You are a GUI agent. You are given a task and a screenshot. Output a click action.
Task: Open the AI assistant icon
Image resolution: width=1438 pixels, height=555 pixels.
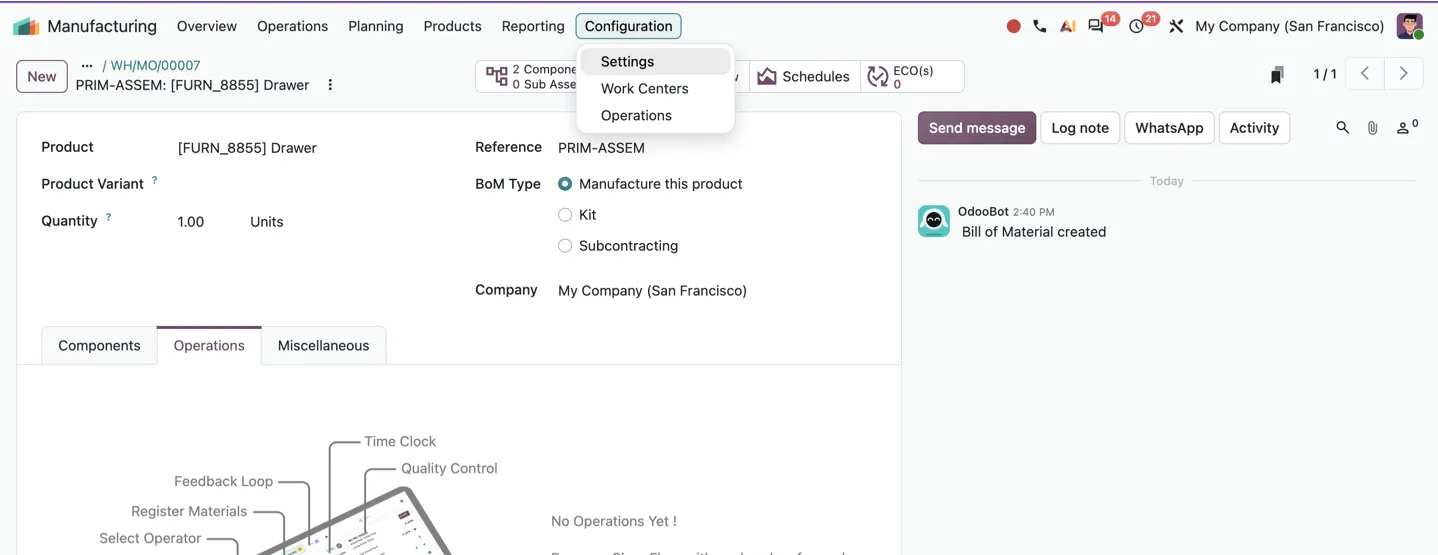click(1068, 26)
